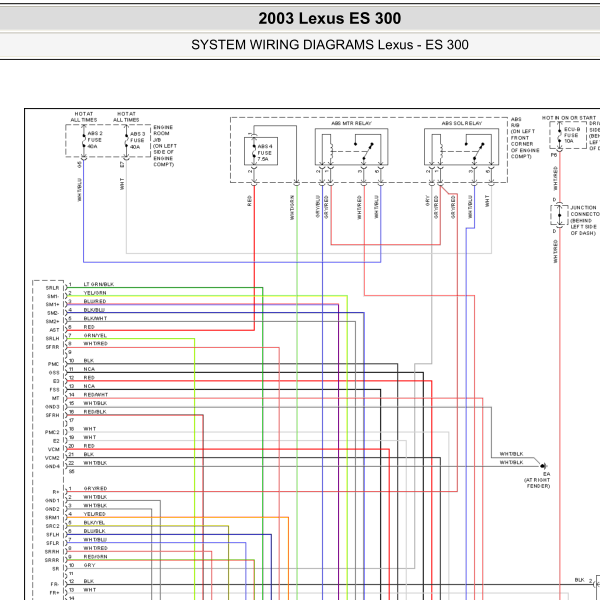Viewport: 600px width, 600px height.
Task: Click the 2003 Lexus ES 300 title
Action: (329, 18)
